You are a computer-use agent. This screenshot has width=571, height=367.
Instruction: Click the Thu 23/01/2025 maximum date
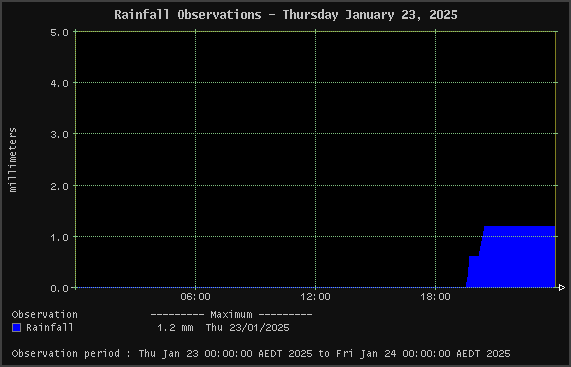click(248, 328)
